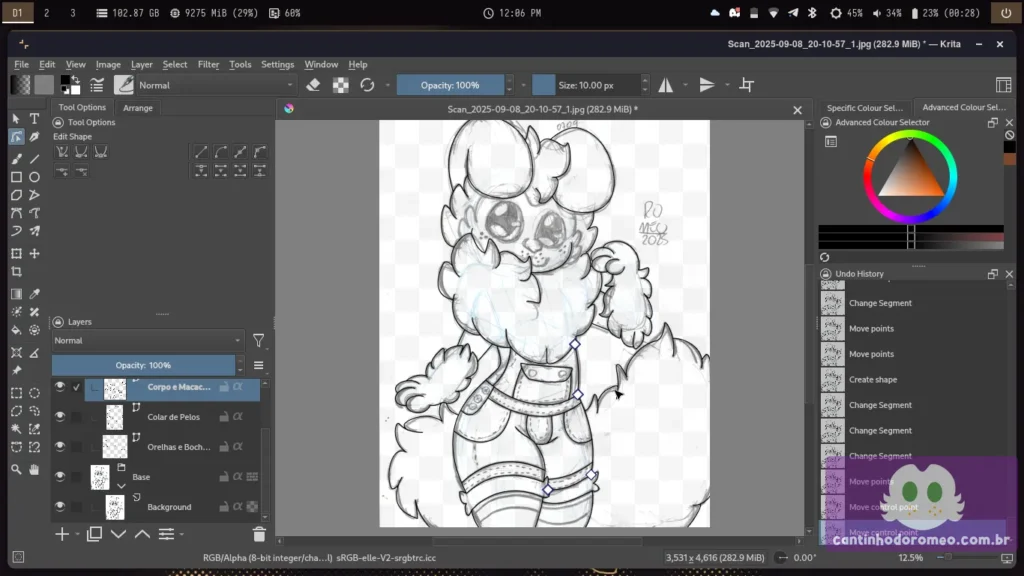Open horizontal mirror options arrow
This screenshot has height=576, width=1024.
tap(685, 85)
